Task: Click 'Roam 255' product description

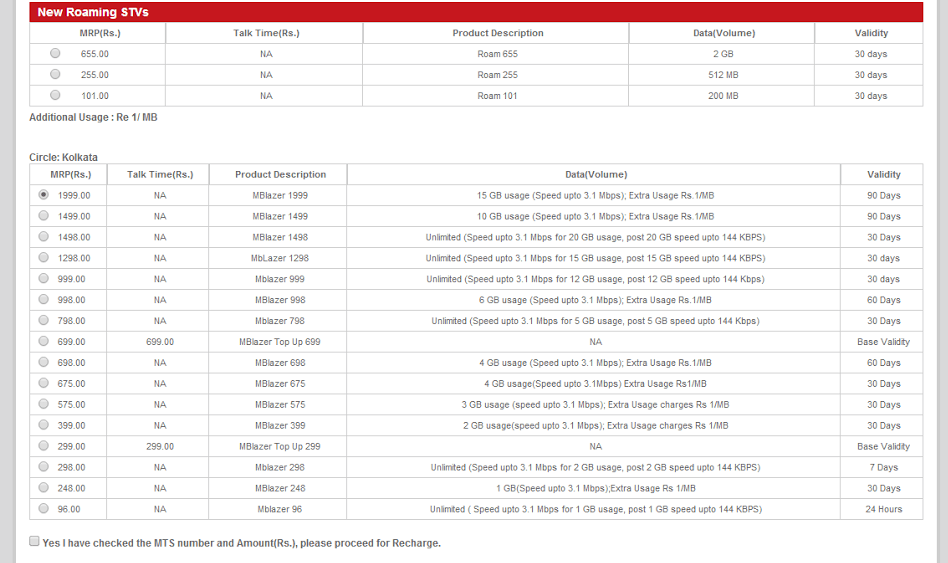Action: click(498, 75)
